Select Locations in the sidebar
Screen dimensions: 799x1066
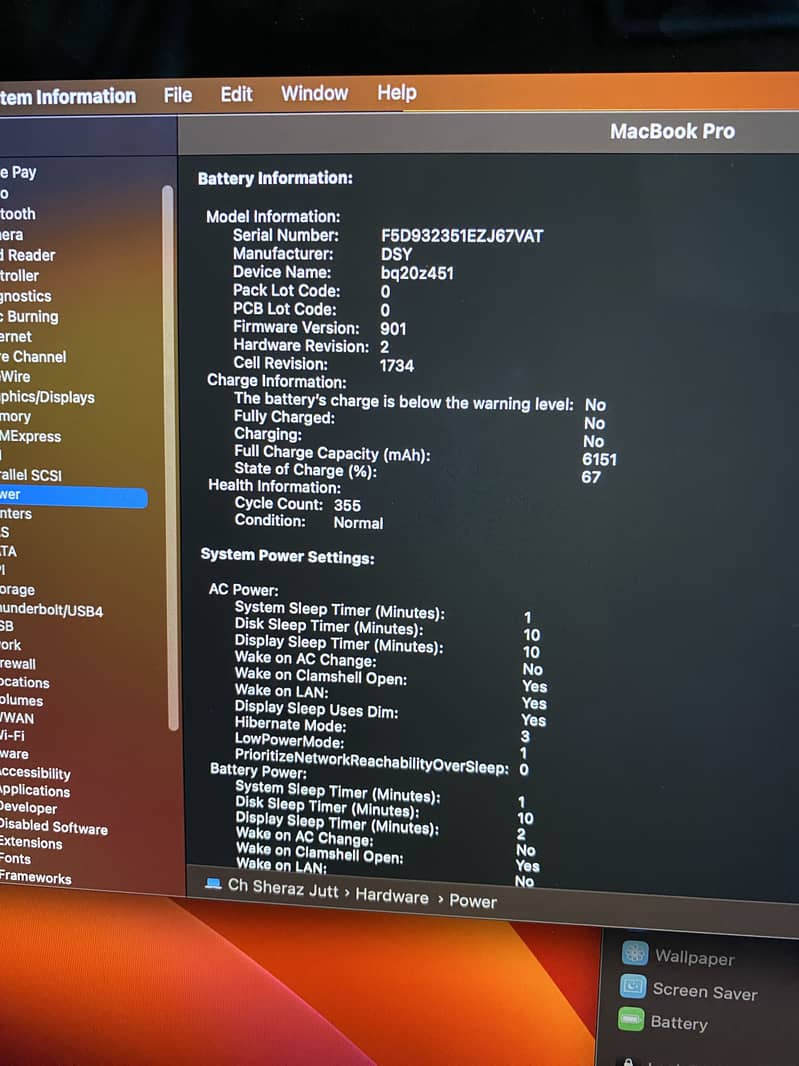click(25, 682)
